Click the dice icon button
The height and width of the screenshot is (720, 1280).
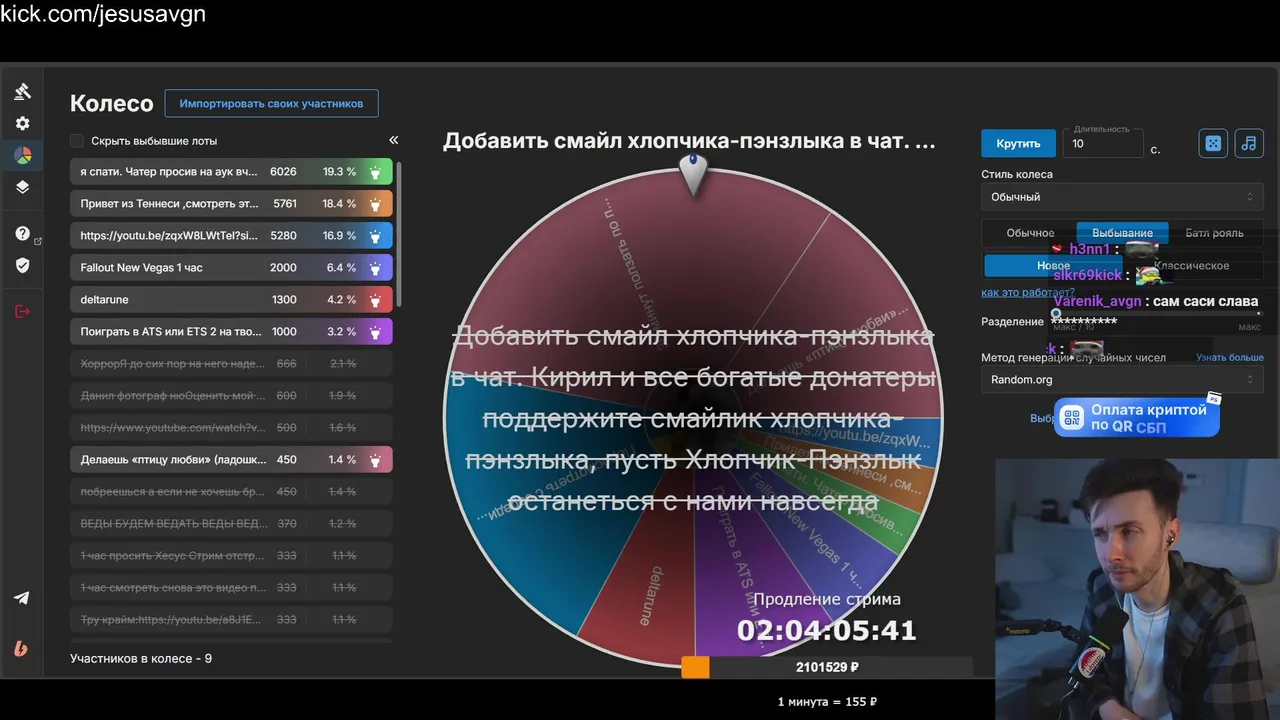coord(1213,143)
